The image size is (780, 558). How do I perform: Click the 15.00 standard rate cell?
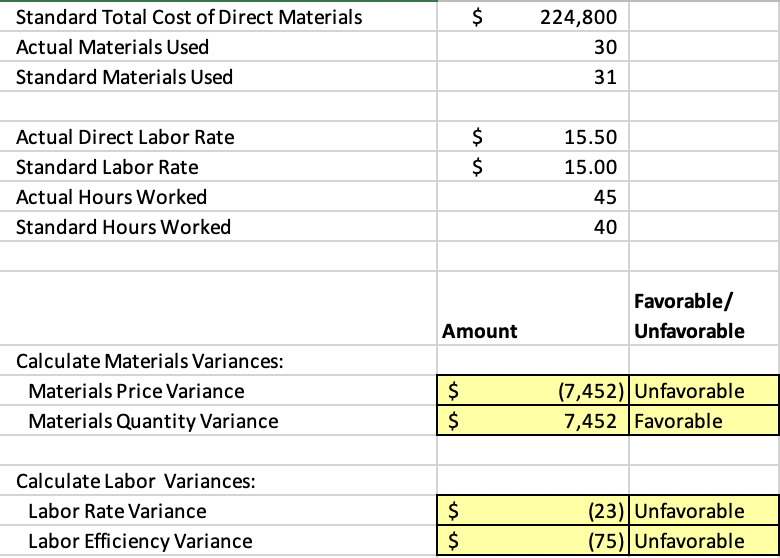tap(533, 167)
